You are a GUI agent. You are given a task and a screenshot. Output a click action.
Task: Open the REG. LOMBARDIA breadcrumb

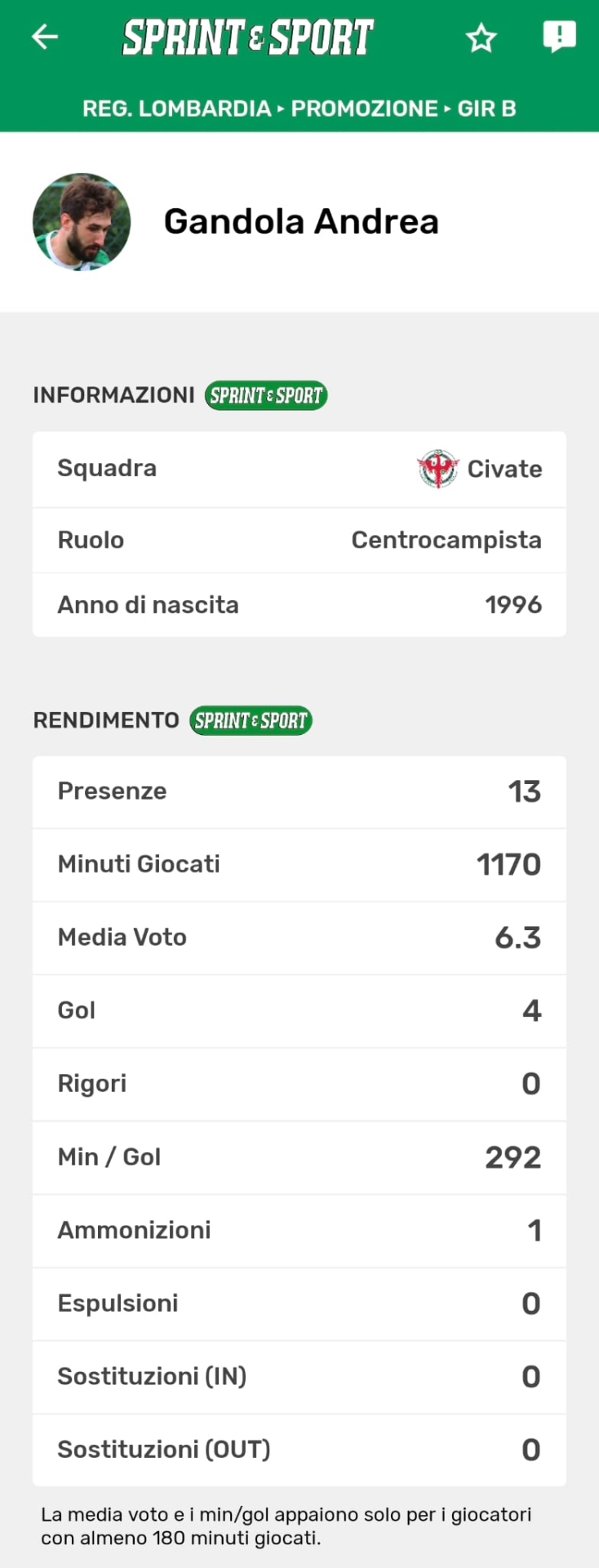pos(176,109)
